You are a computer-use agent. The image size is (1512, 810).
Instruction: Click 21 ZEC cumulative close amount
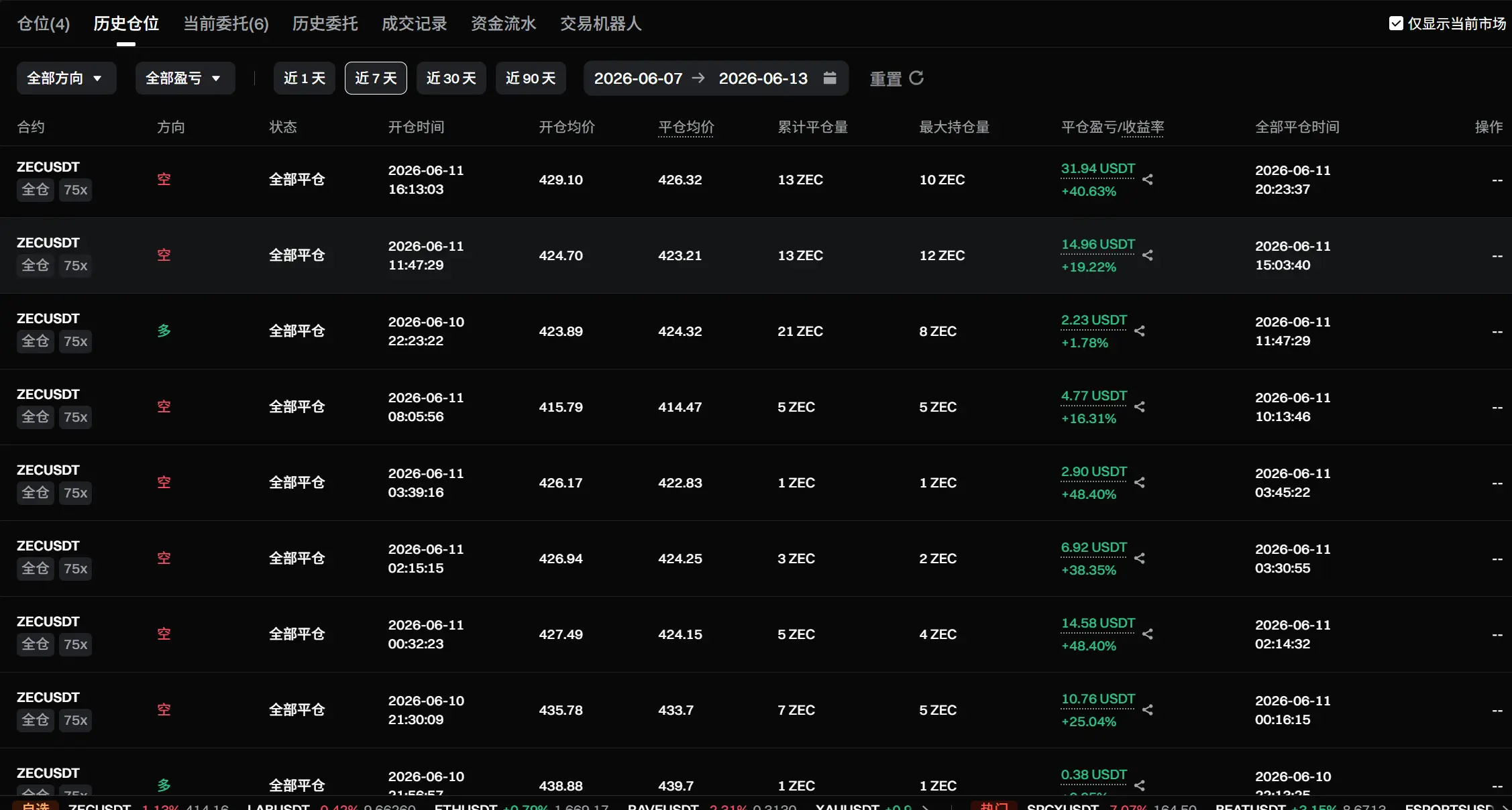point(800,331)
